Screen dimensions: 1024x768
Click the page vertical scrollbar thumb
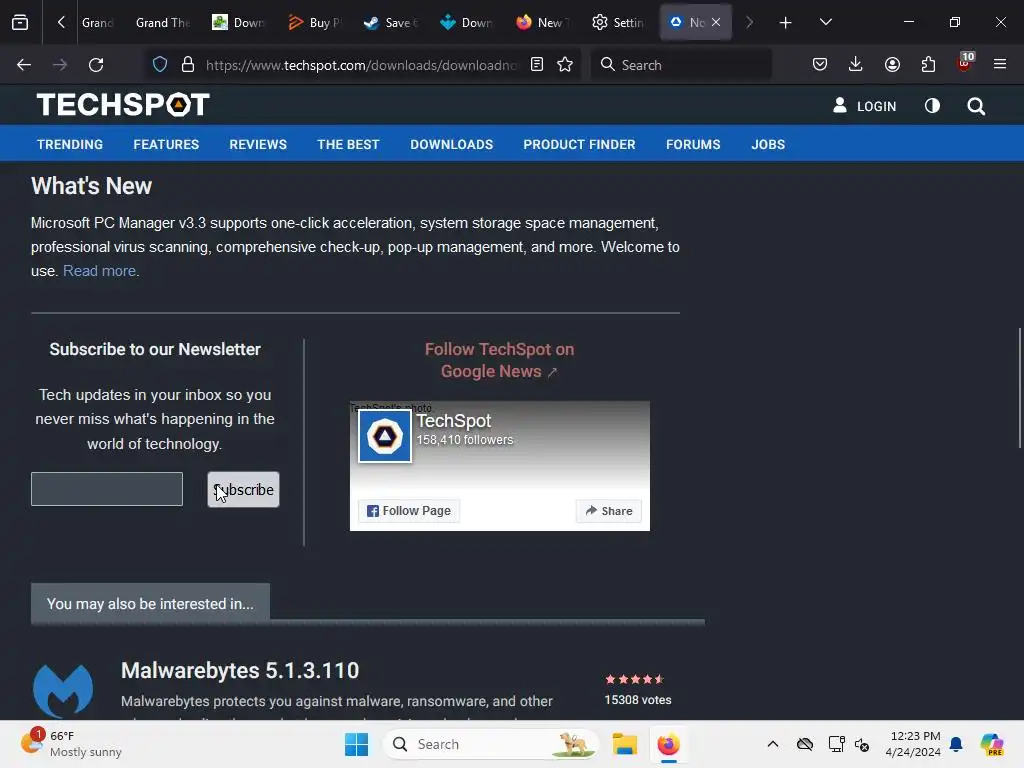click(x=1019, y=388)
